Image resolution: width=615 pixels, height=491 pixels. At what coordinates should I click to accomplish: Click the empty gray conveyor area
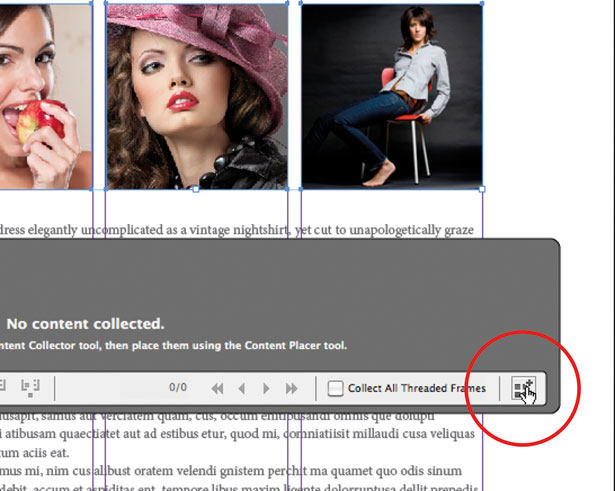[275, 276]
